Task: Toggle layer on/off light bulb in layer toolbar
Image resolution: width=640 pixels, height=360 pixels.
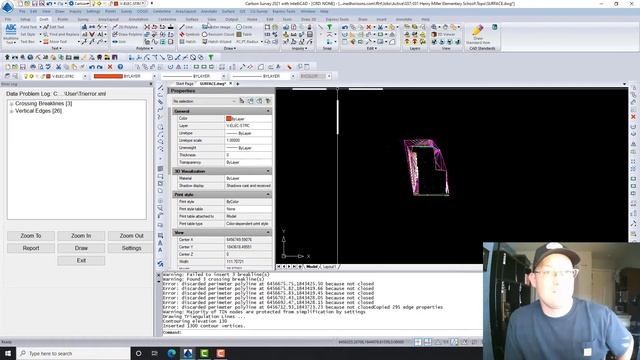Action: tap(26, 76)
